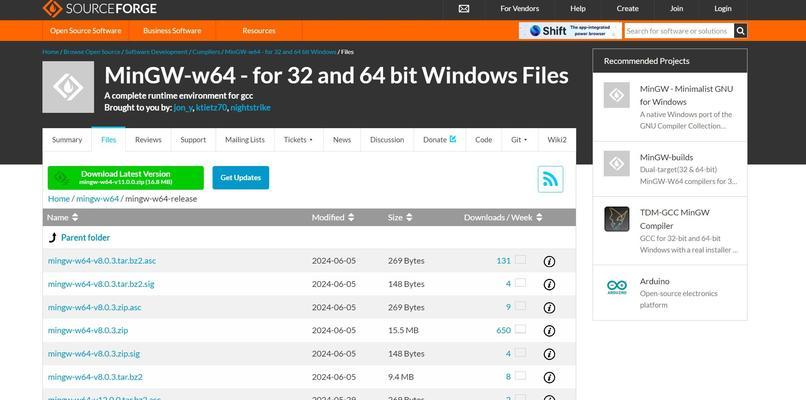806x400 pixels.
Task: View info for mingw-w64-v8.0.3.zip.asc
Action: coord(549,307)
